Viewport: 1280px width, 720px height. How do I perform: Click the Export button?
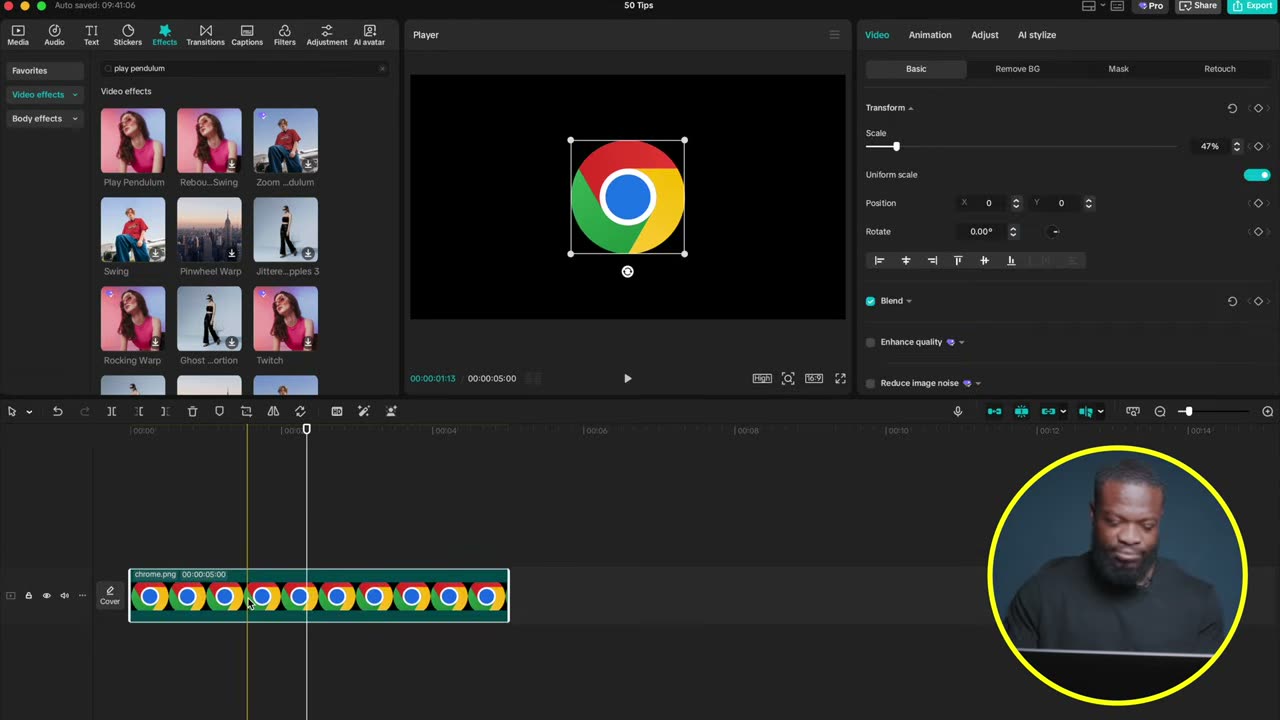(1251, 6)
